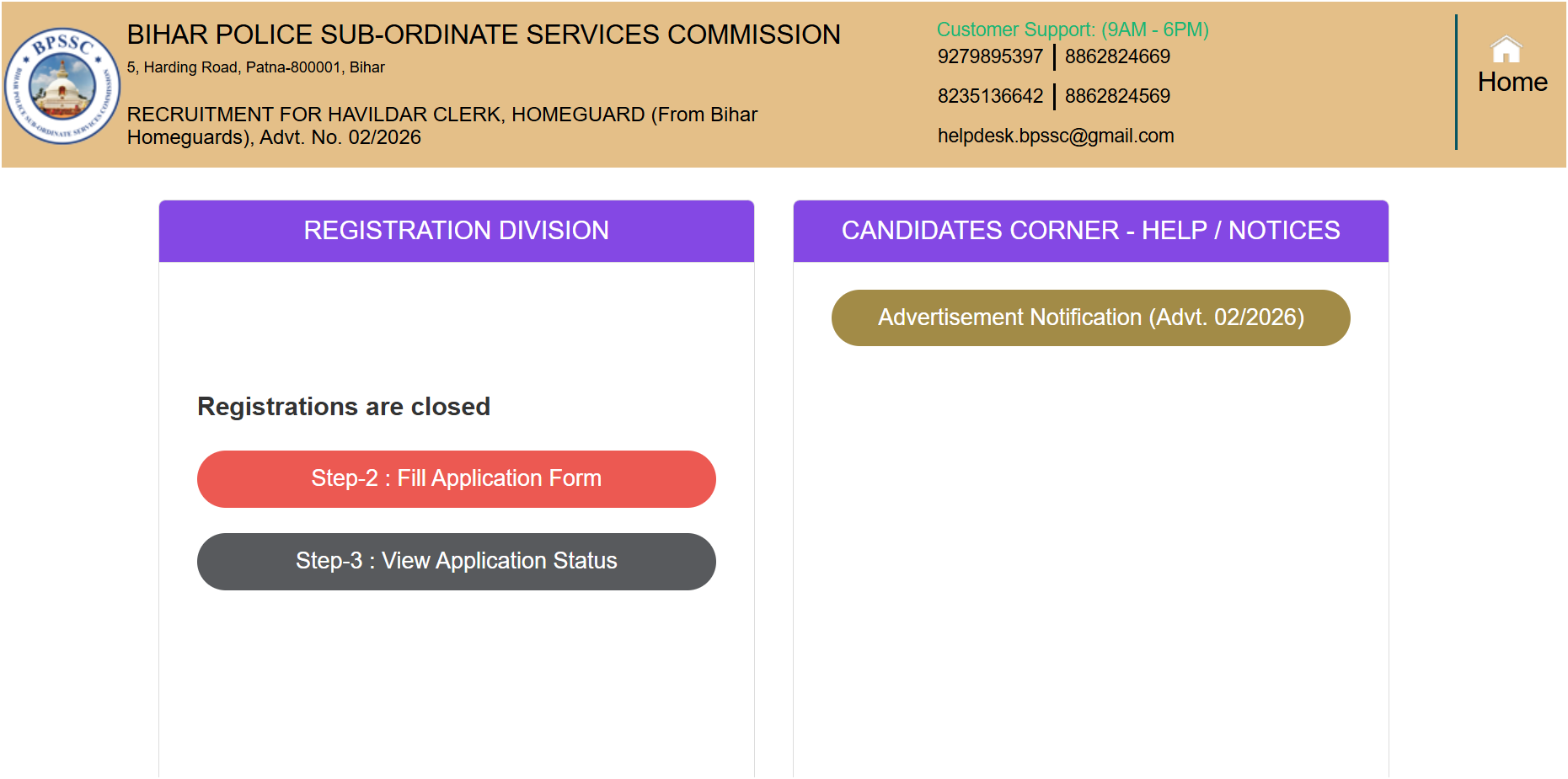The height and width of the screenshot is (779, 1568).
Task: Click the Harding Road address line
Action: click(255, 67)
